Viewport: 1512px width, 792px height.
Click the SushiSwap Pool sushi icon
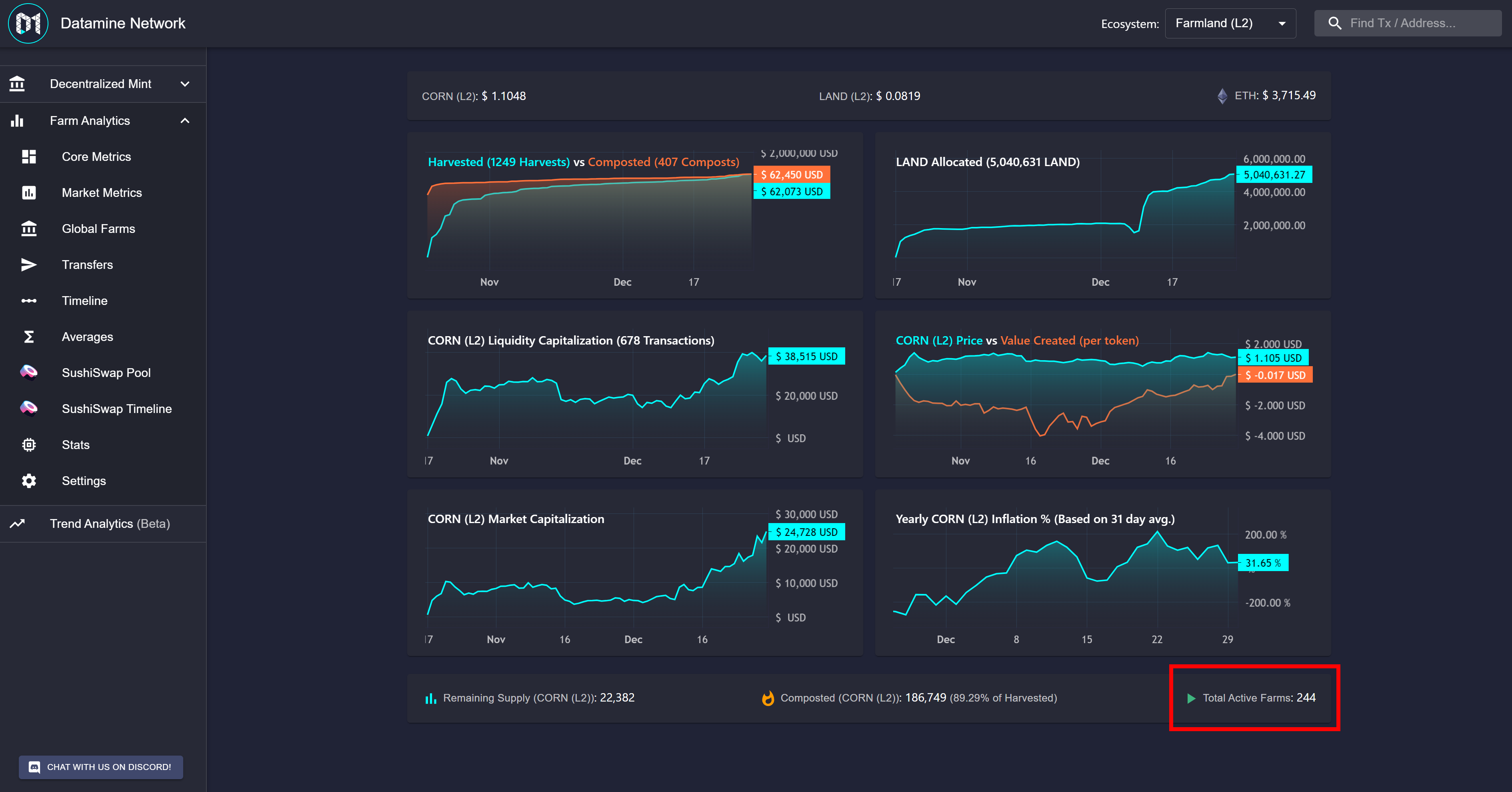coord(29,373)
